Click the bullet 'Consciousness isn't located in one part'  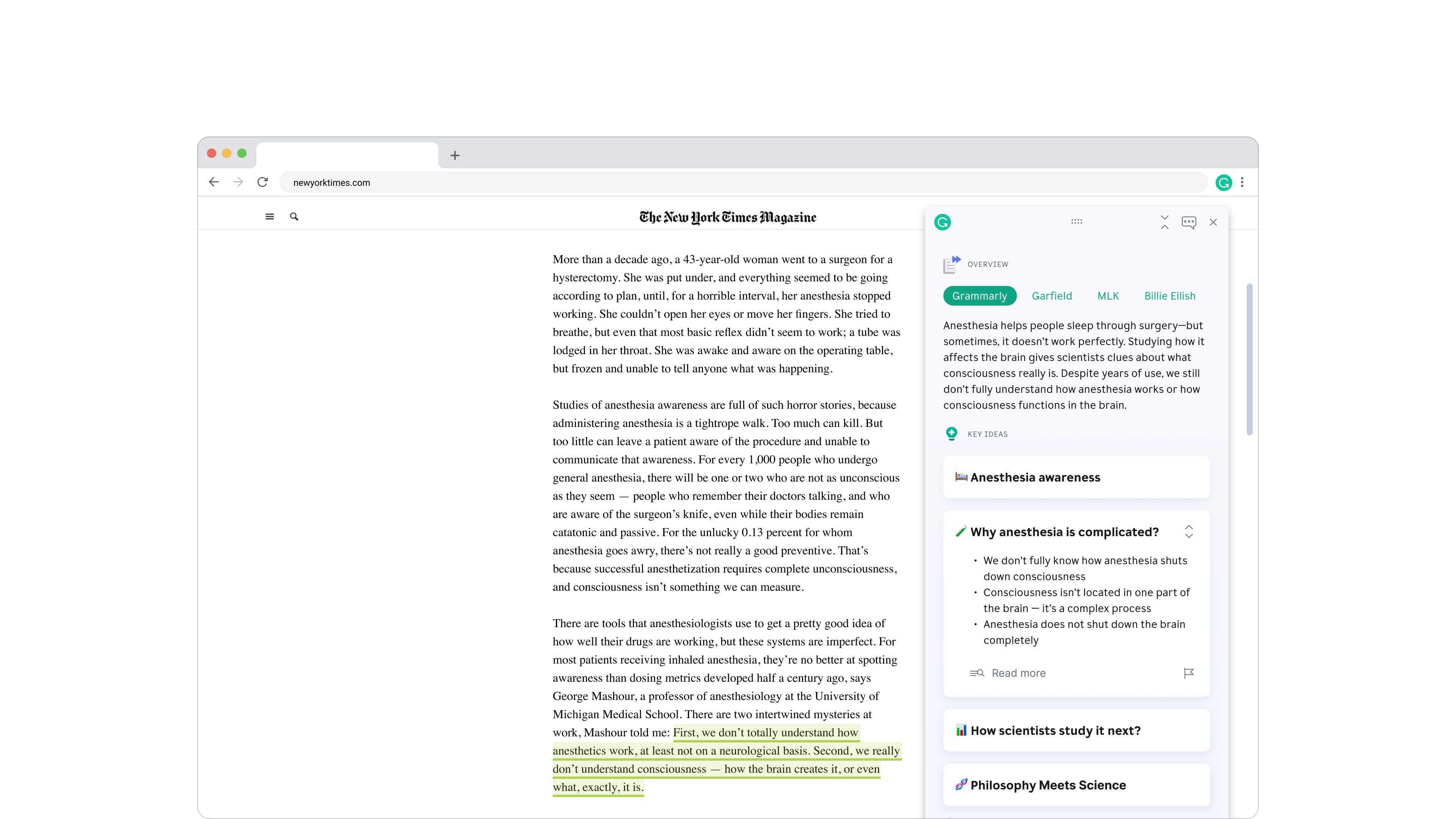click(1086, 600)
